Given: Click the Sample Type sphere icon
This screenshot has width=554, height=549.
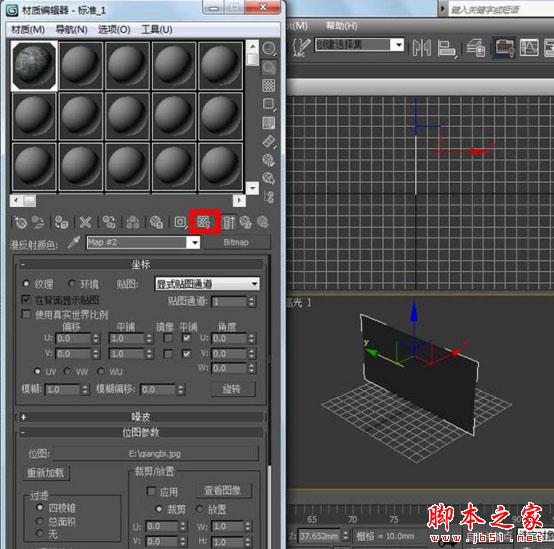Looking at the screenshot, I should click(x=269, y=48).
